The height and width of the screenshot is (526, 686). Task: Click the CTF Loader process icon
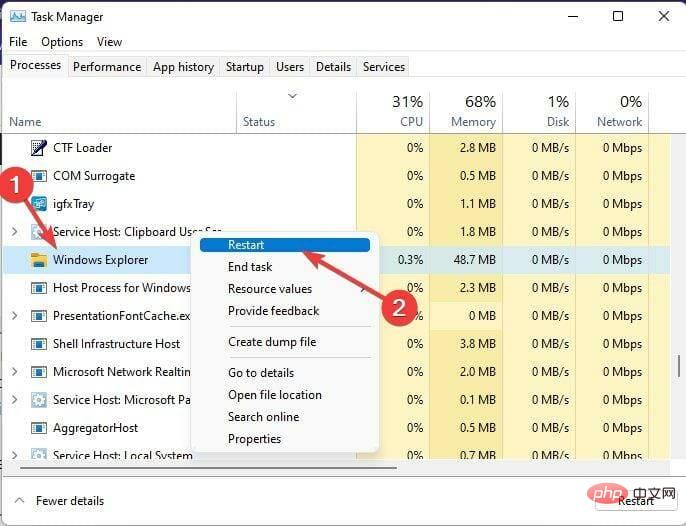click(39, 148)
